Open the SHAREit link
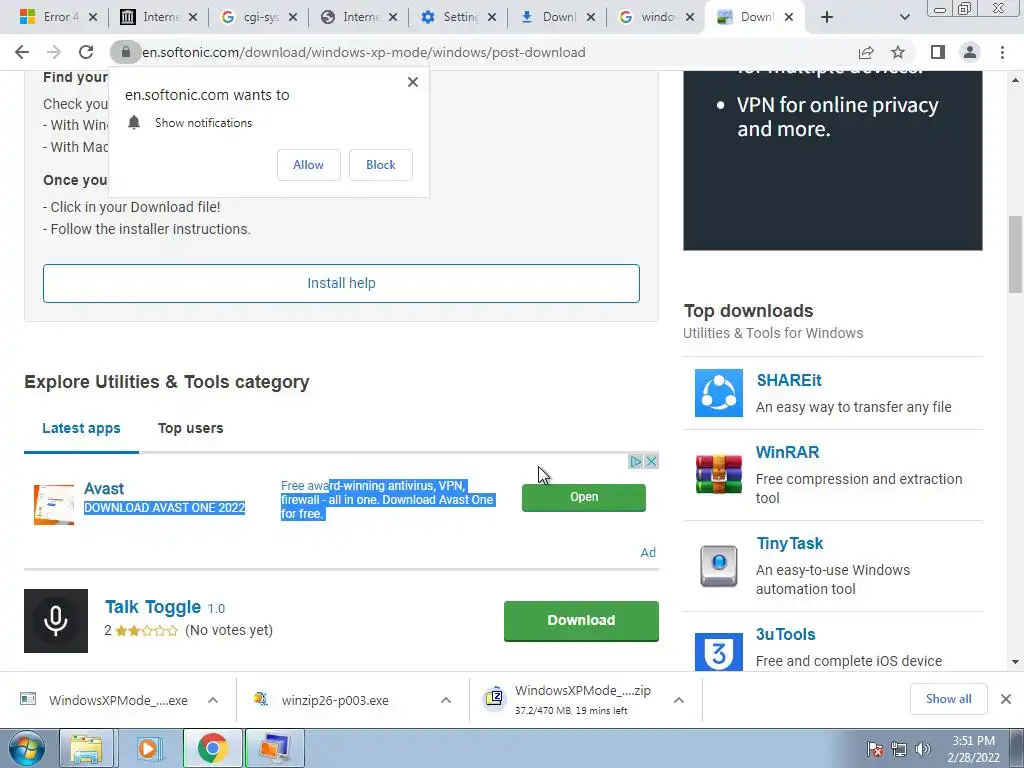Viewport: 1024px width, 768px height. coord(788,380)
